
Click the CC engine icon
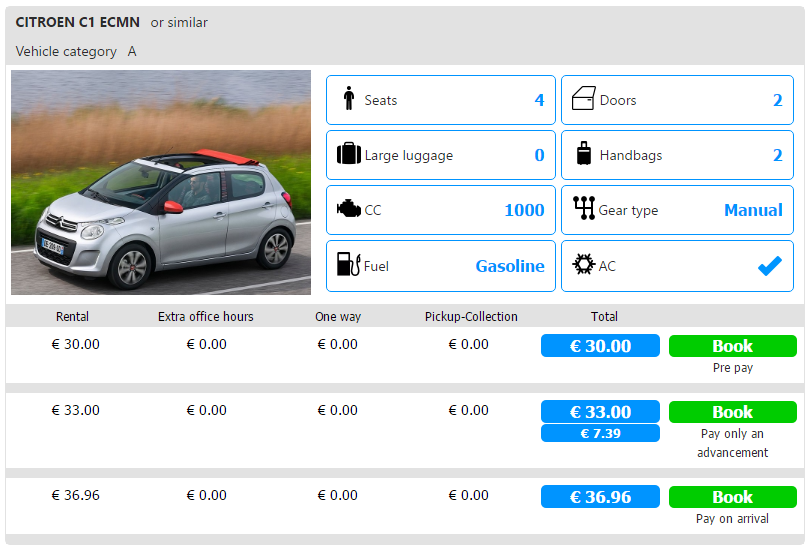(349, 209)
